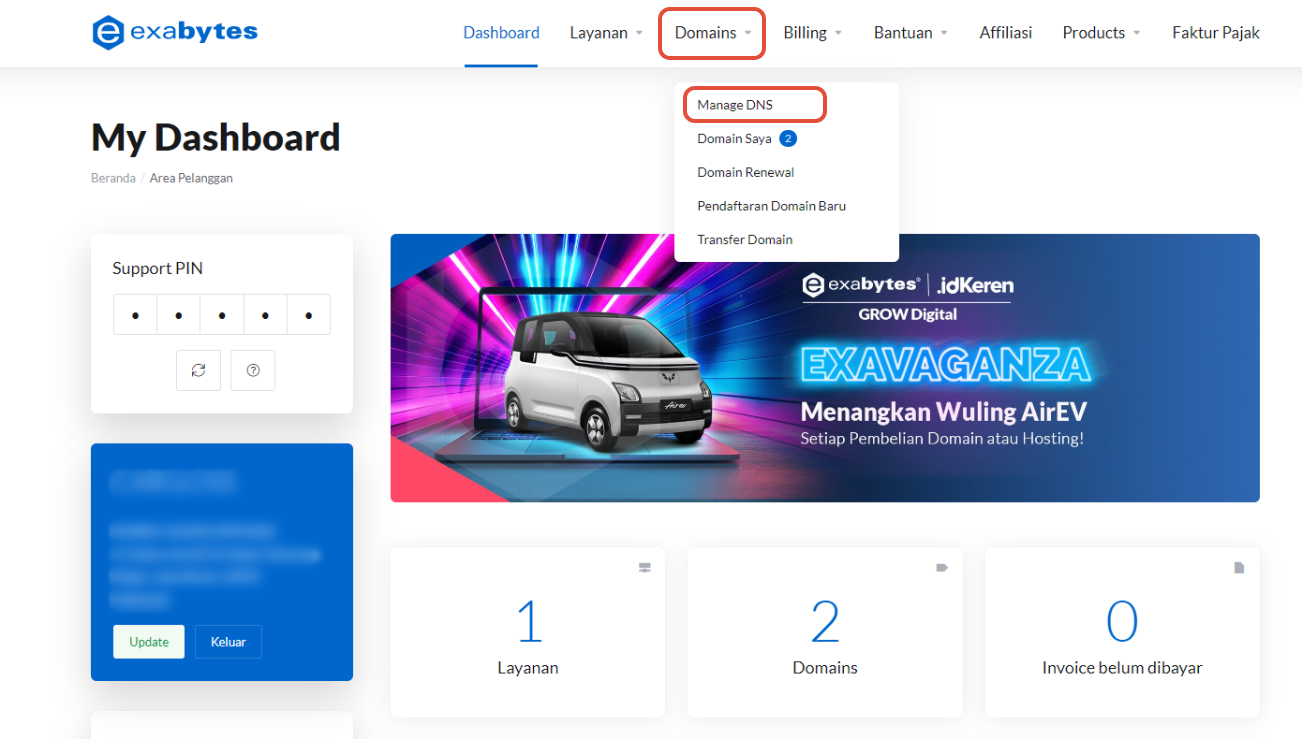Click Area Pelanggan breadcrumb
Image resolution: width=1302 pixels, height=739 pixels.
[191, 178]
